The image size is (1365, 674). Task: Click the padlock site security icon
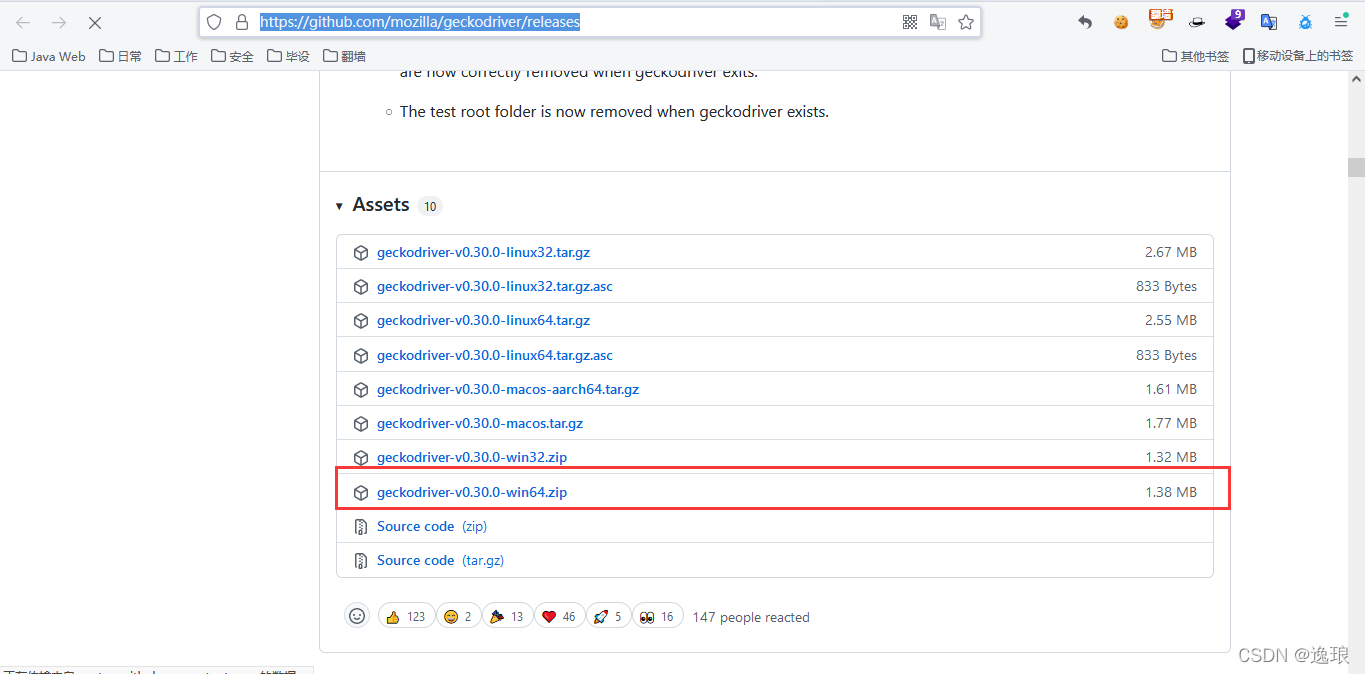coord(241,22)
